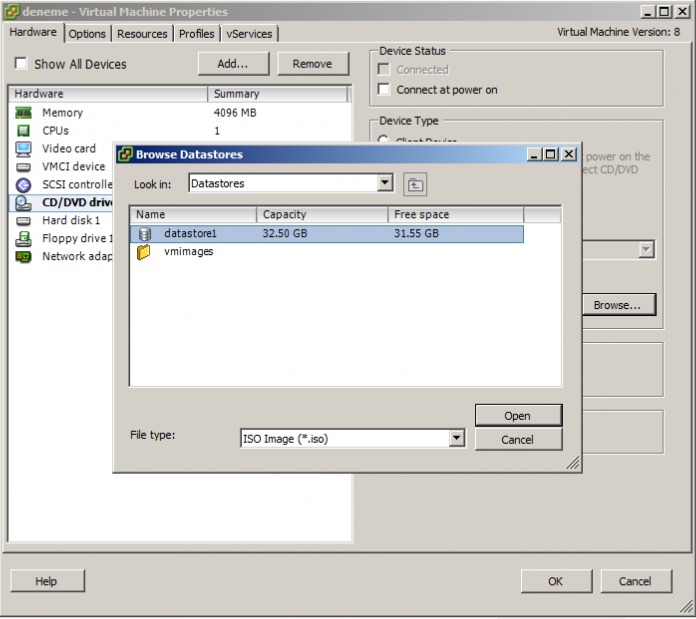Viewport: 696px width, 619px height.
Task: Enable Show All Devices checkbox
Action: [x=21, y=64]
